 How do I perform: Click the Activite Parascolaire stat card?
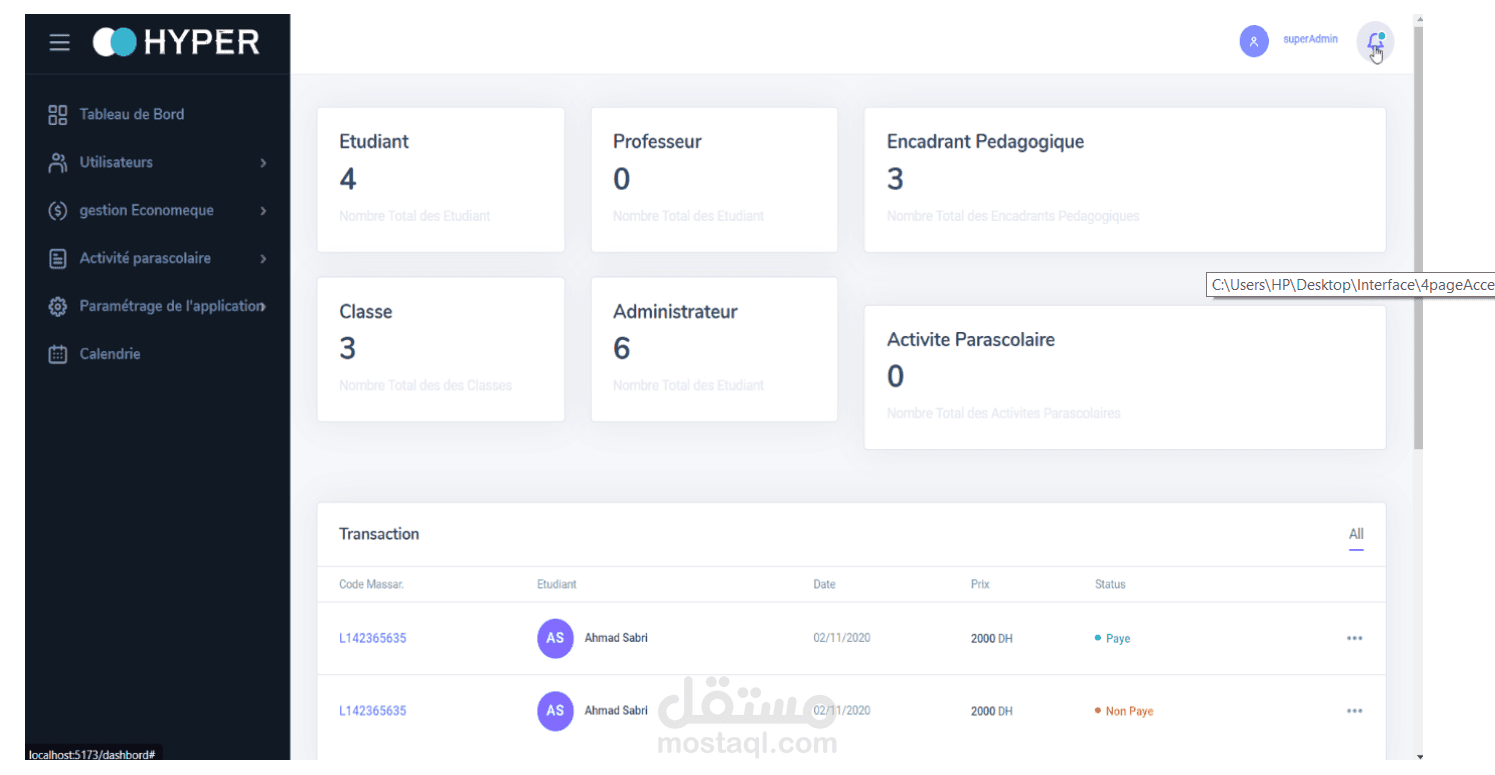pyautogui.click(x=1125, y=377)
